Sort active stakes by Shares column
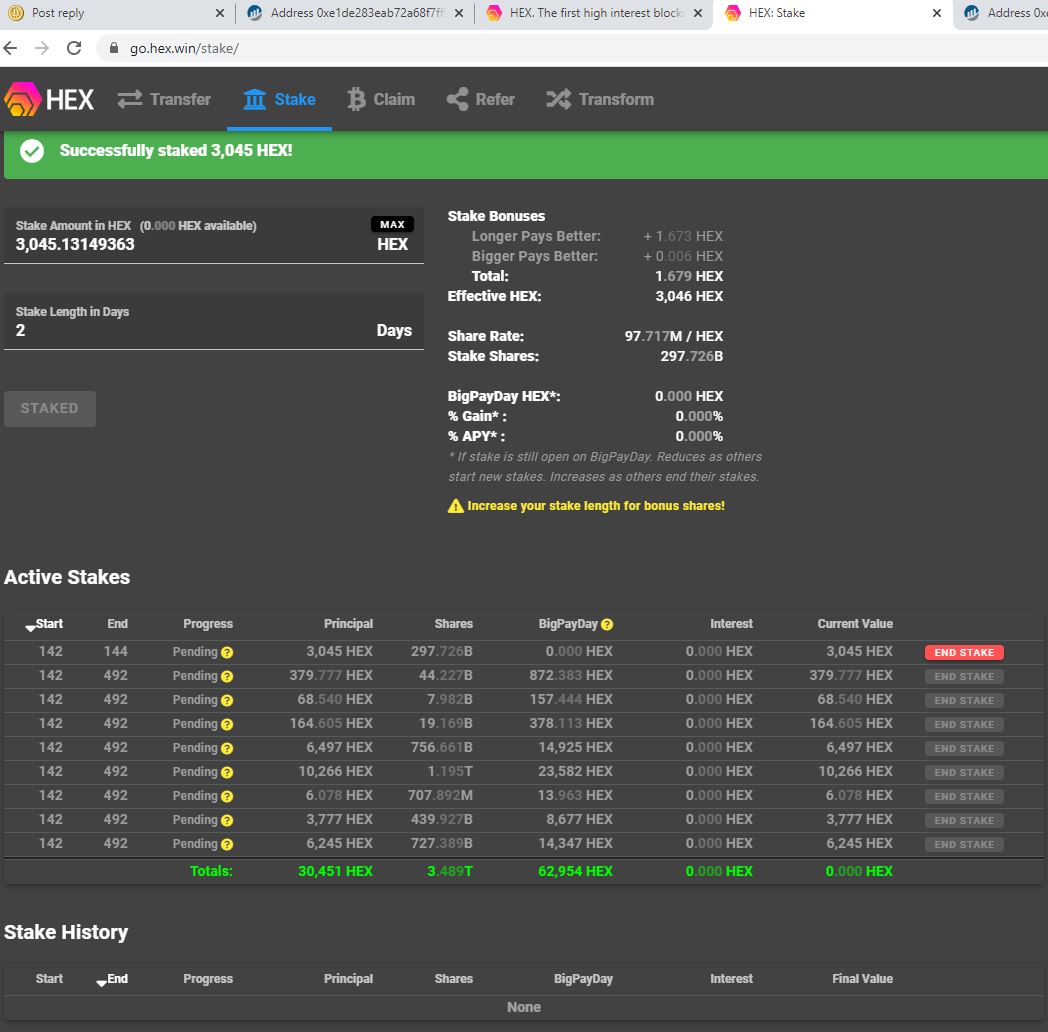1048x1032 pixels. click(x=453, y=624)
